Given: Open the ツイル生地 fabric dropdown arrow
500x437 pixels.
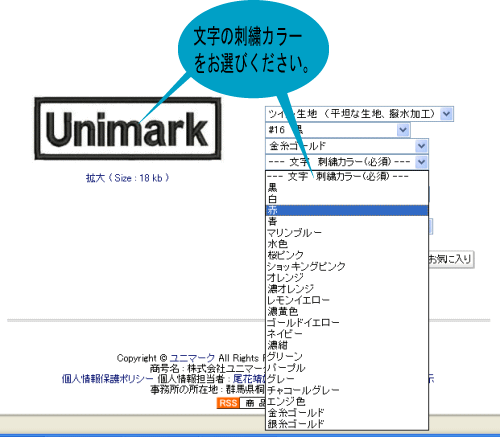Looking at the screenshot, I should 446,114.
